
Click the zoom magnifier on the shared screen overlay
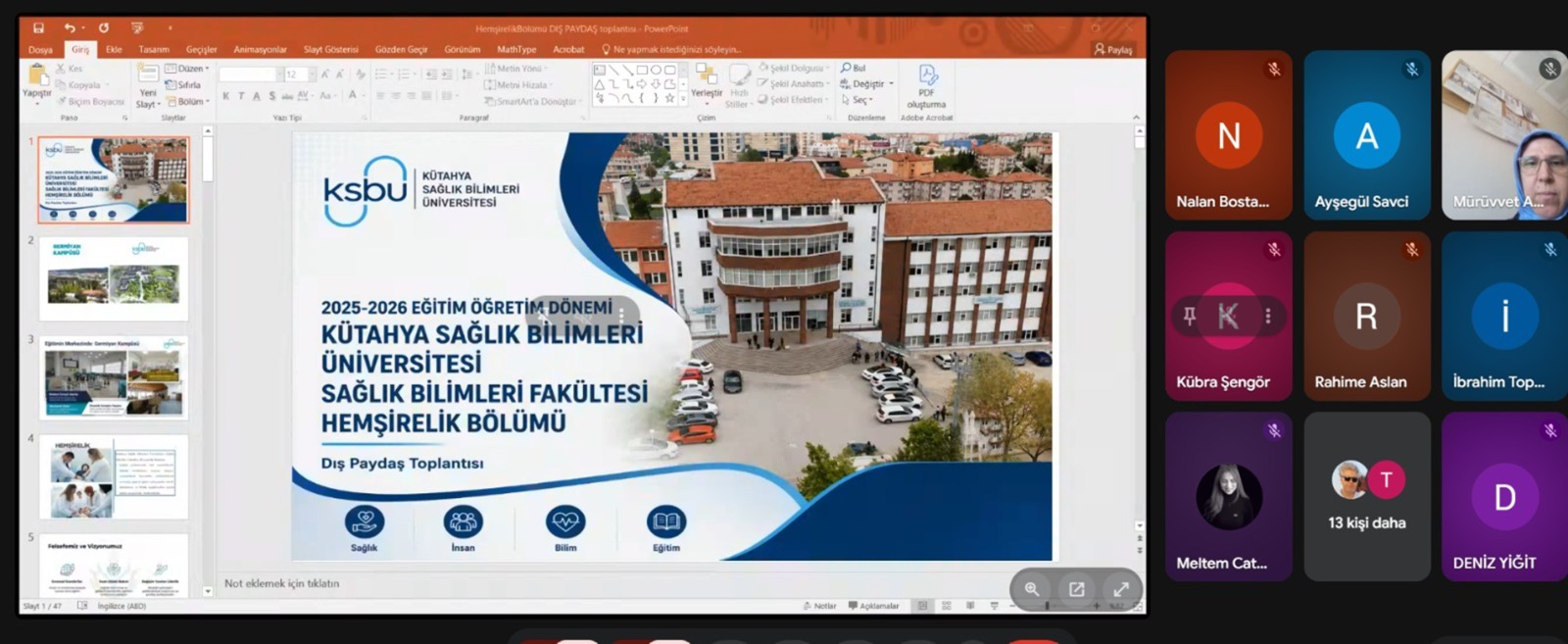1032,589
